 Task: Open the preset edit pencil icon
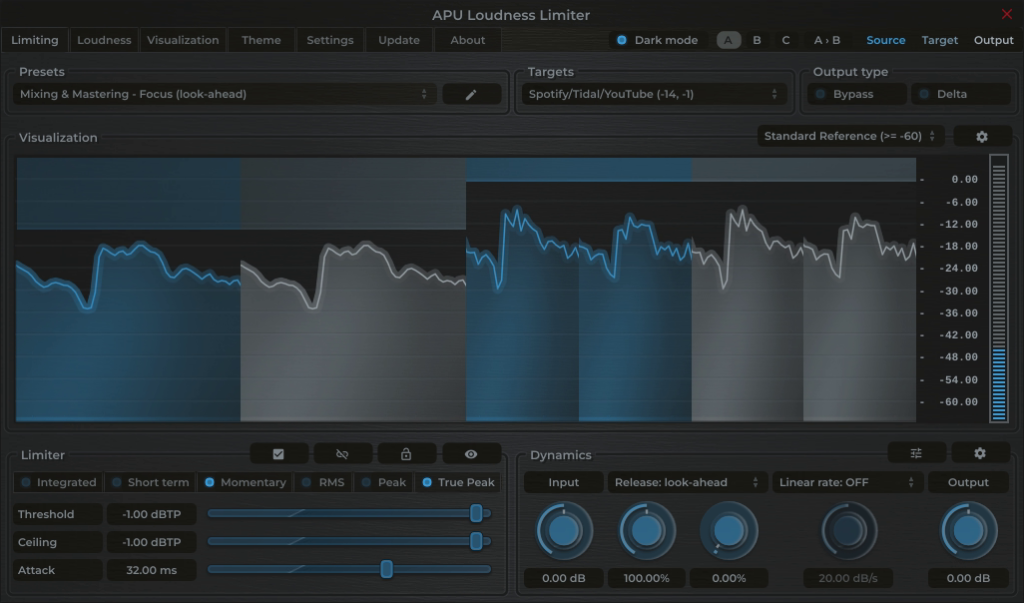coord(470,93)
